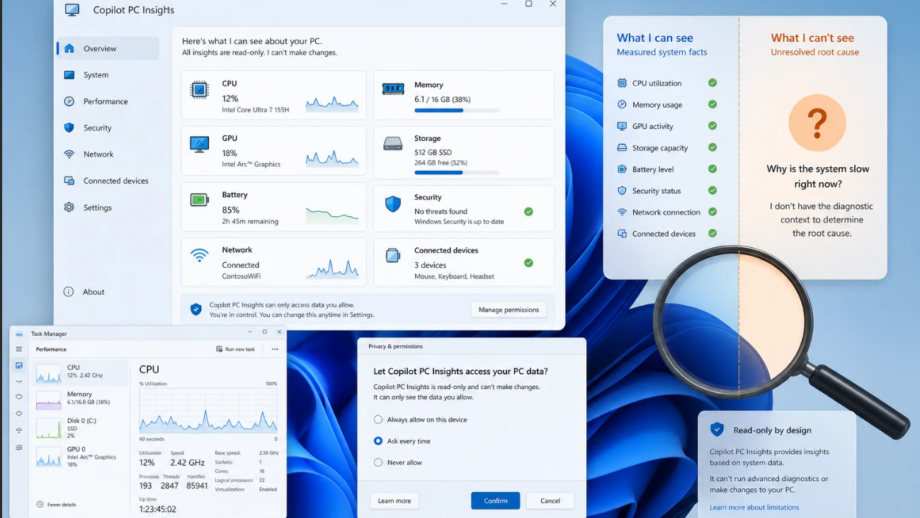Click the shield icon beside permissions notice
Image resolution: width=920 pixels, height=518 pixels.
point(196,309)
